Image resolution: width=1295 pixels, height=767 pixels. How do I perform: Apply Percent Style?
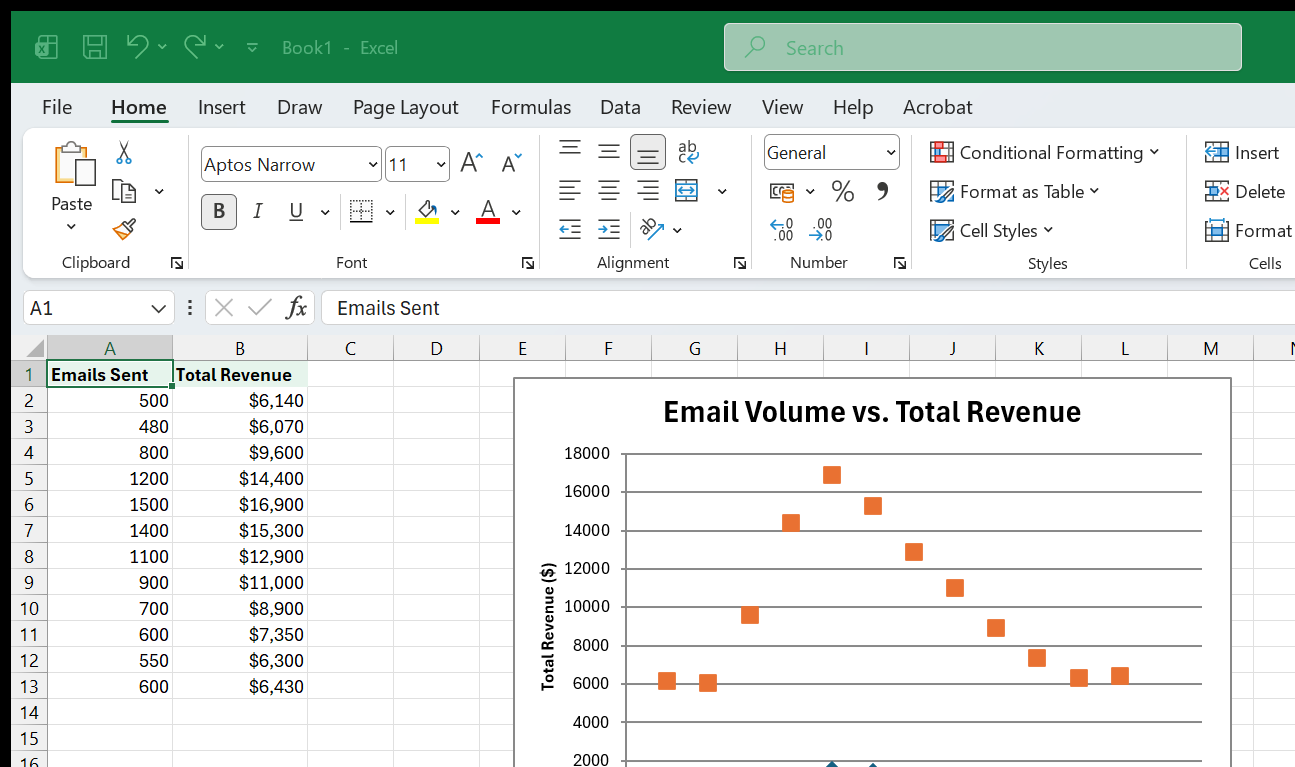(843, 191)
